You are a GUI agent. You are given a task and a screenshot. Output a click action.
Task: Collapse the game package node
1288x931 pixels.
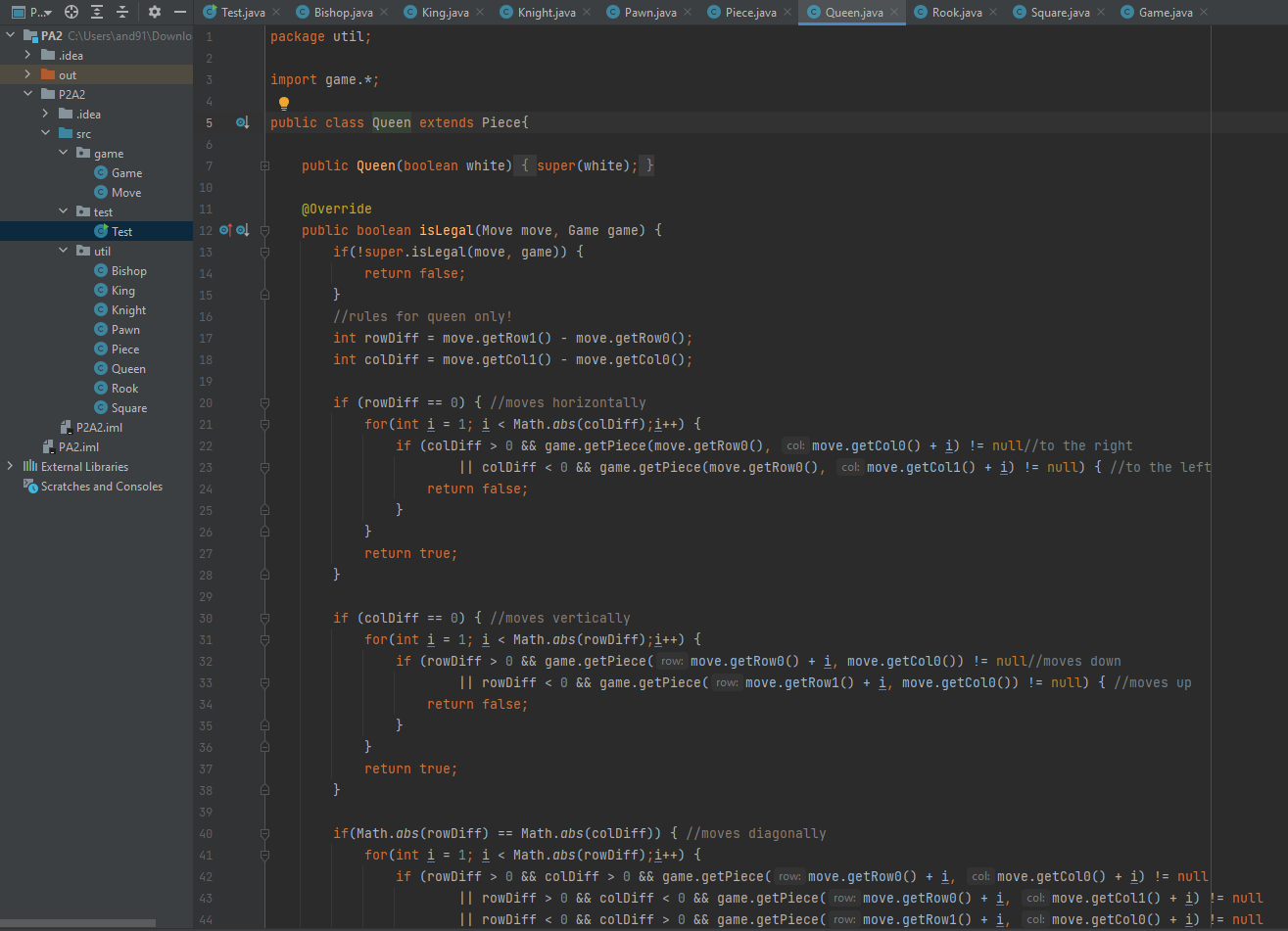point(62,153)
